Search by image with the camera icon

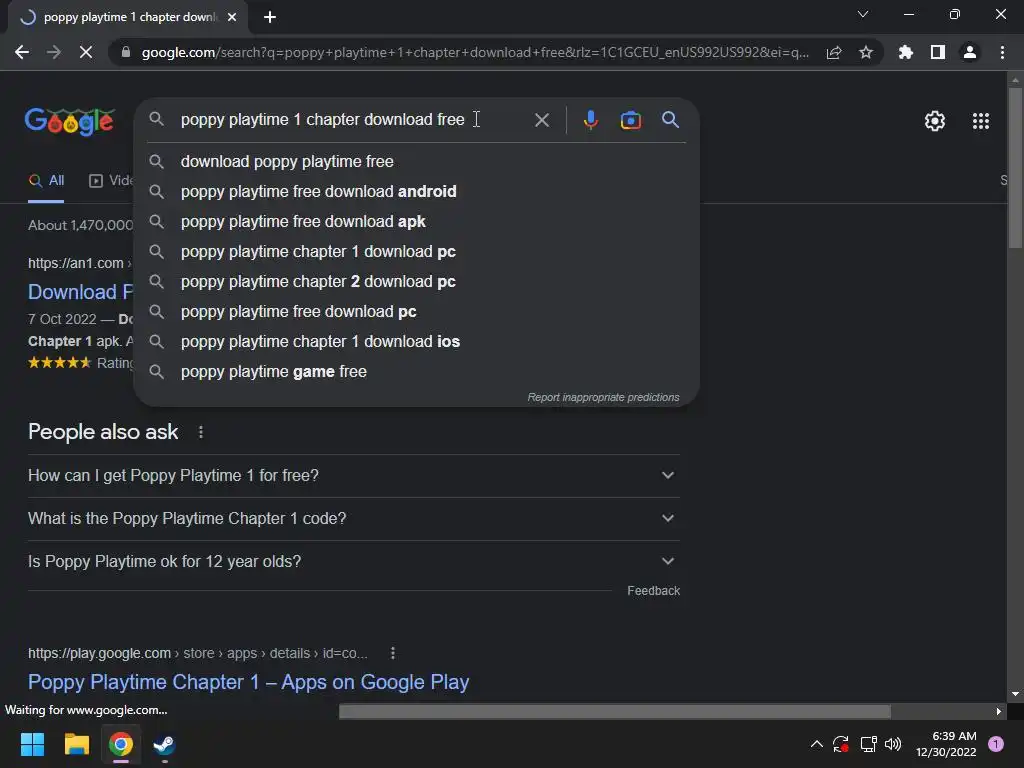pos(631,120)
